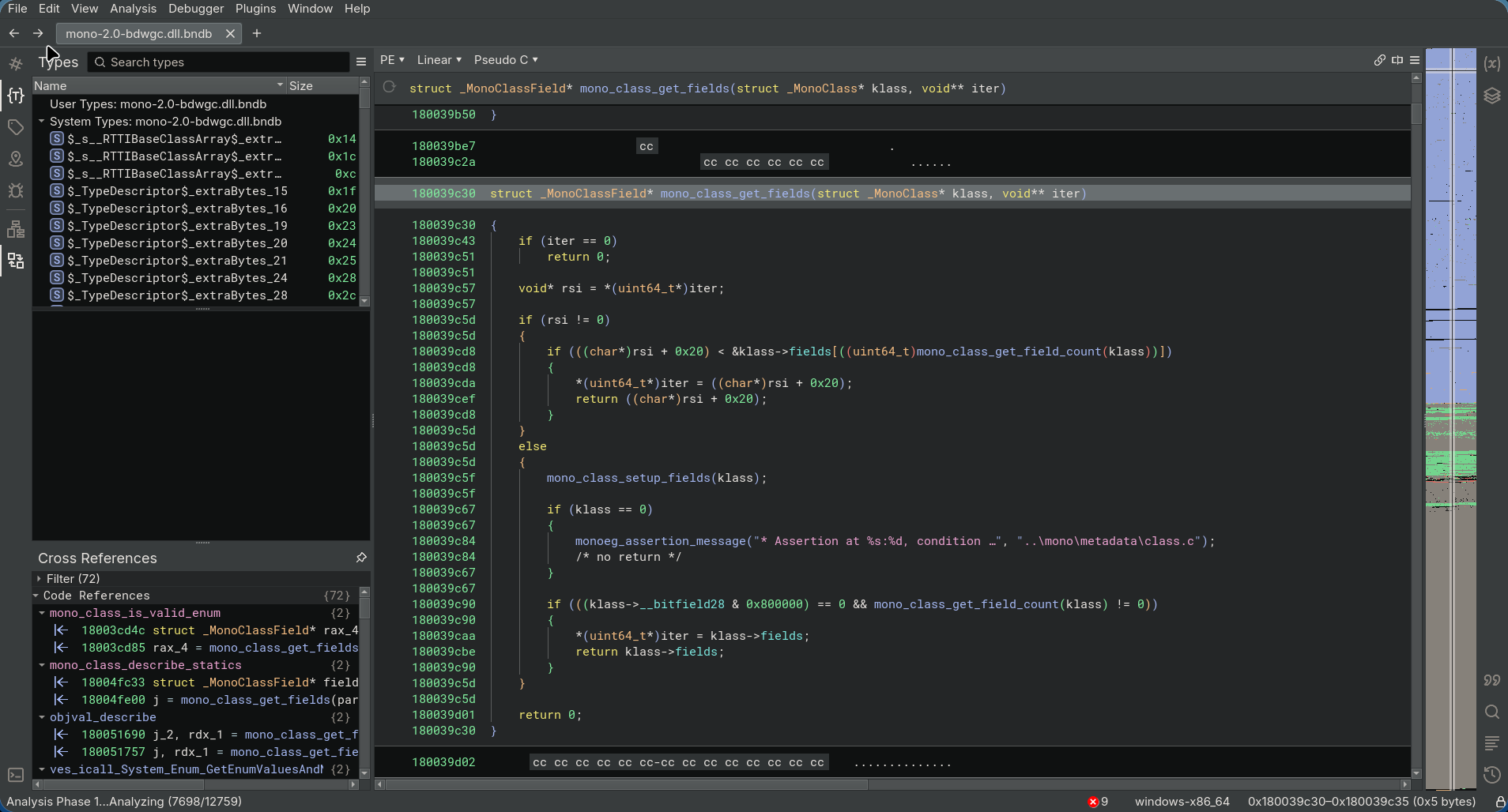Open the history clock icon on right sidebar

1492,775
